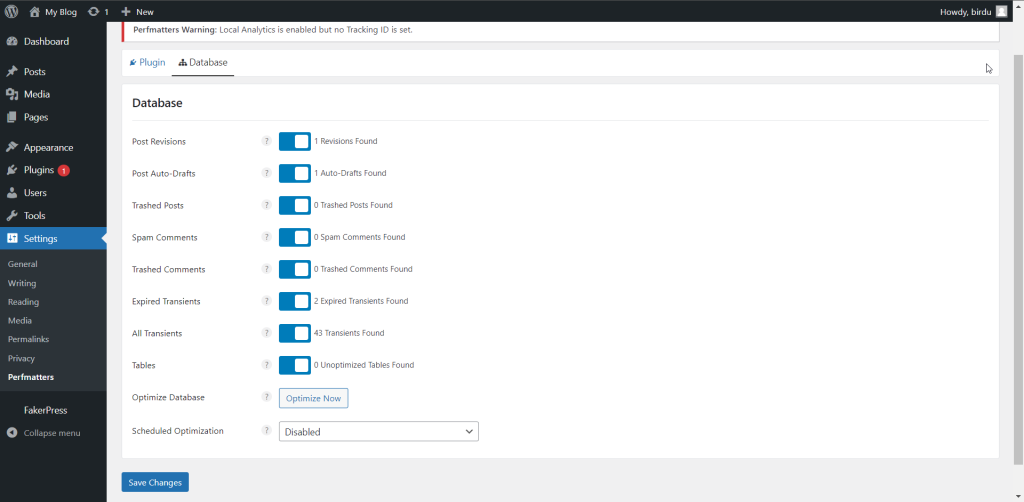Viewport: 1024px width, 502px height.
Task: Click the Collapse menu arrow icon
Action: (12, 432)
